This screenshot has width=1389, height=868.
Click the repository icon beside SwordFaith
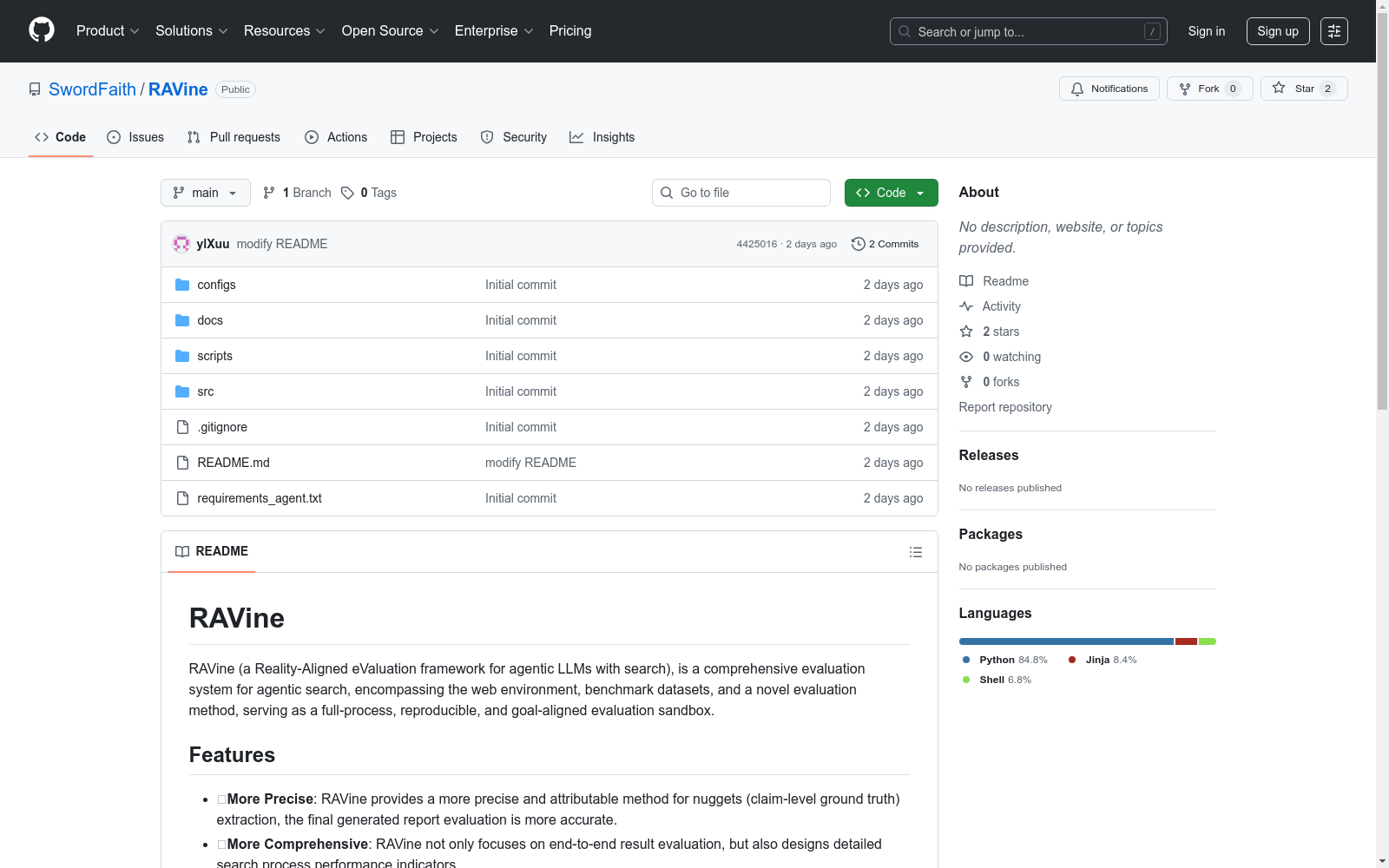tap(35, 89)
